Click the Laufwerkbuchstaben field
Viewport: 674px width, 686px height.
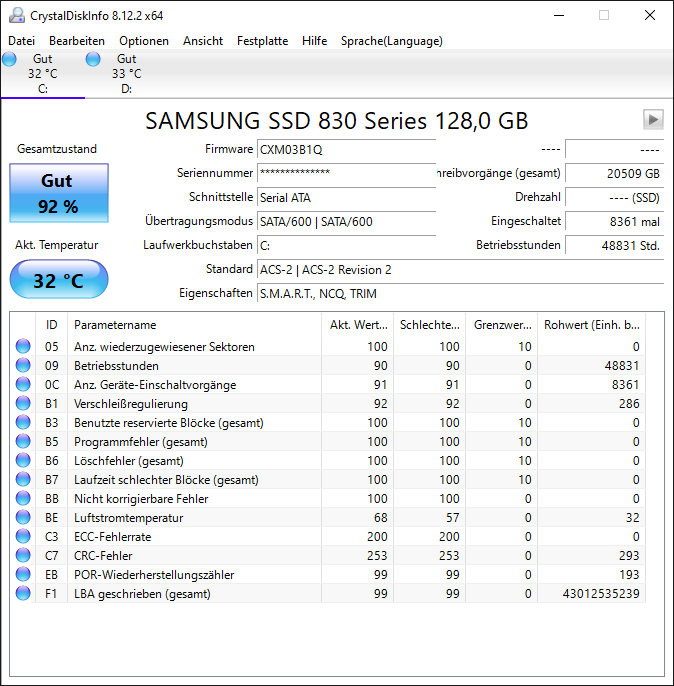coord(346,245)
